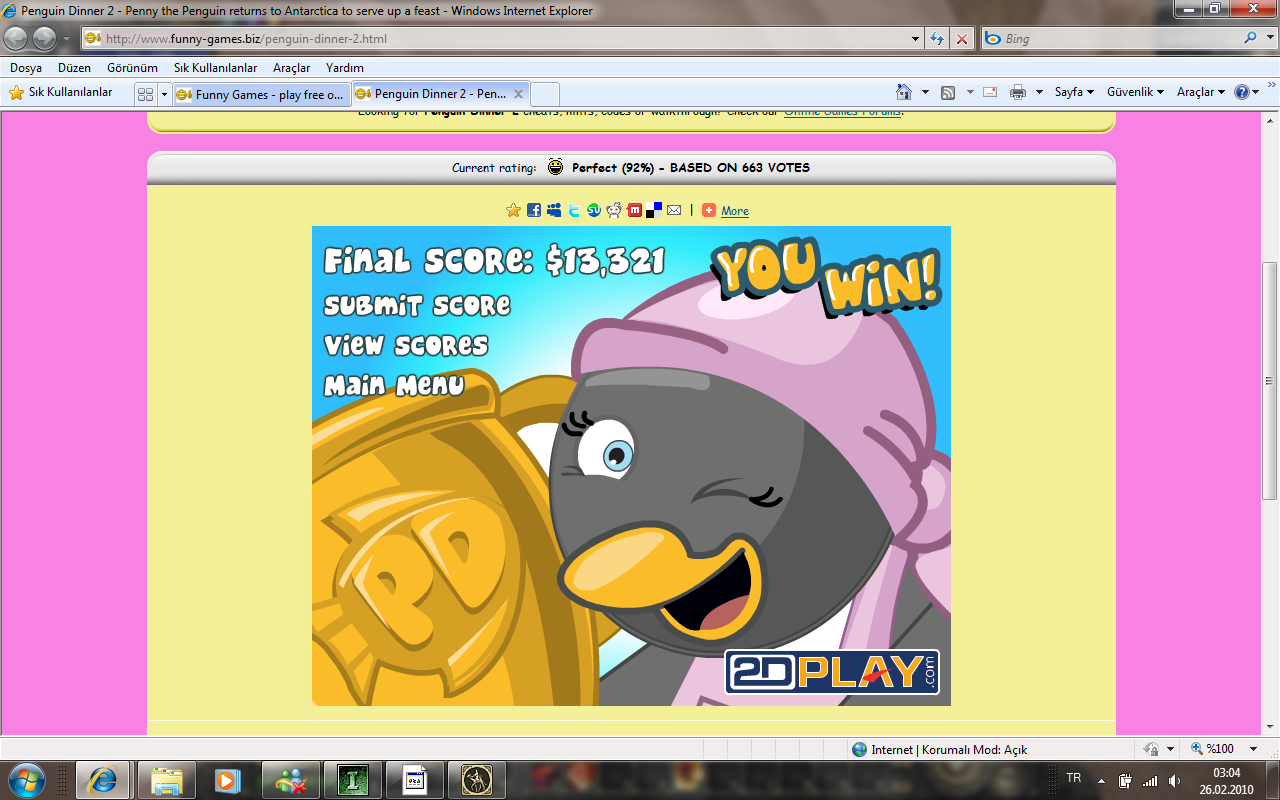
Task: Return to the game's Main Menu
Action: coord(394,385)
